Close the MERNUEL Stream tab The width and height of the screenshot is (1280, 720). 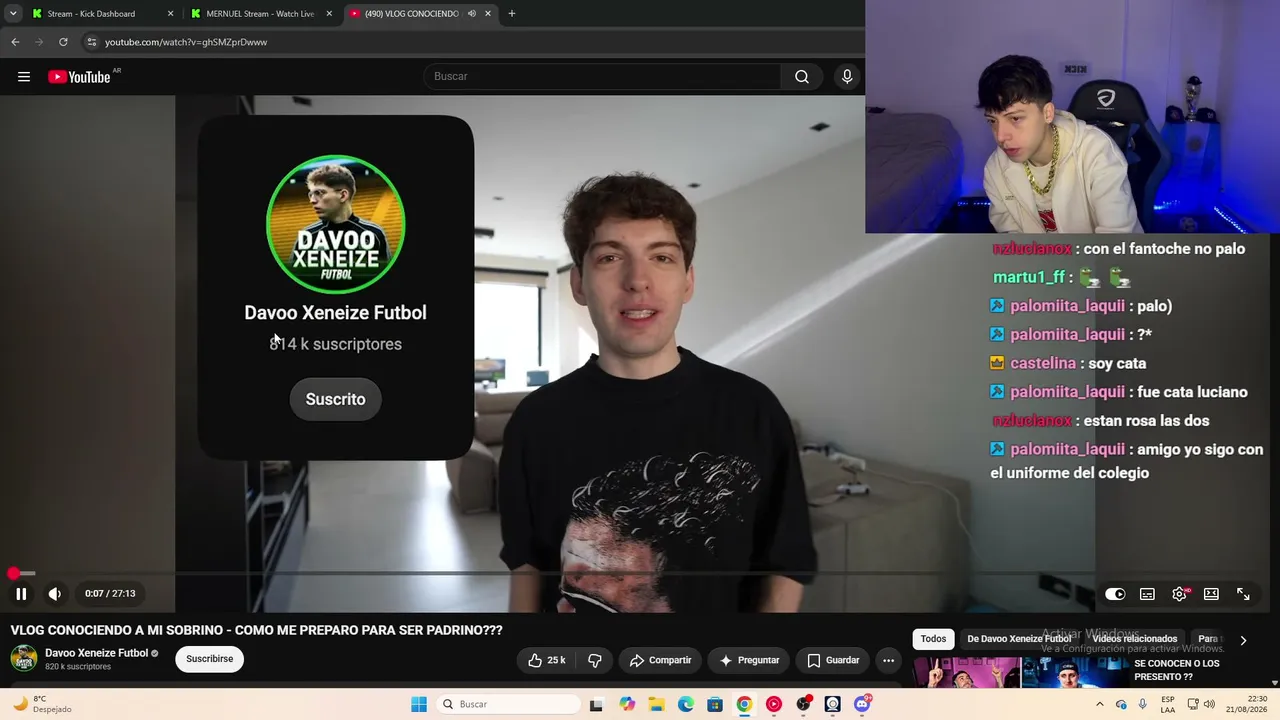pos(329,14)
